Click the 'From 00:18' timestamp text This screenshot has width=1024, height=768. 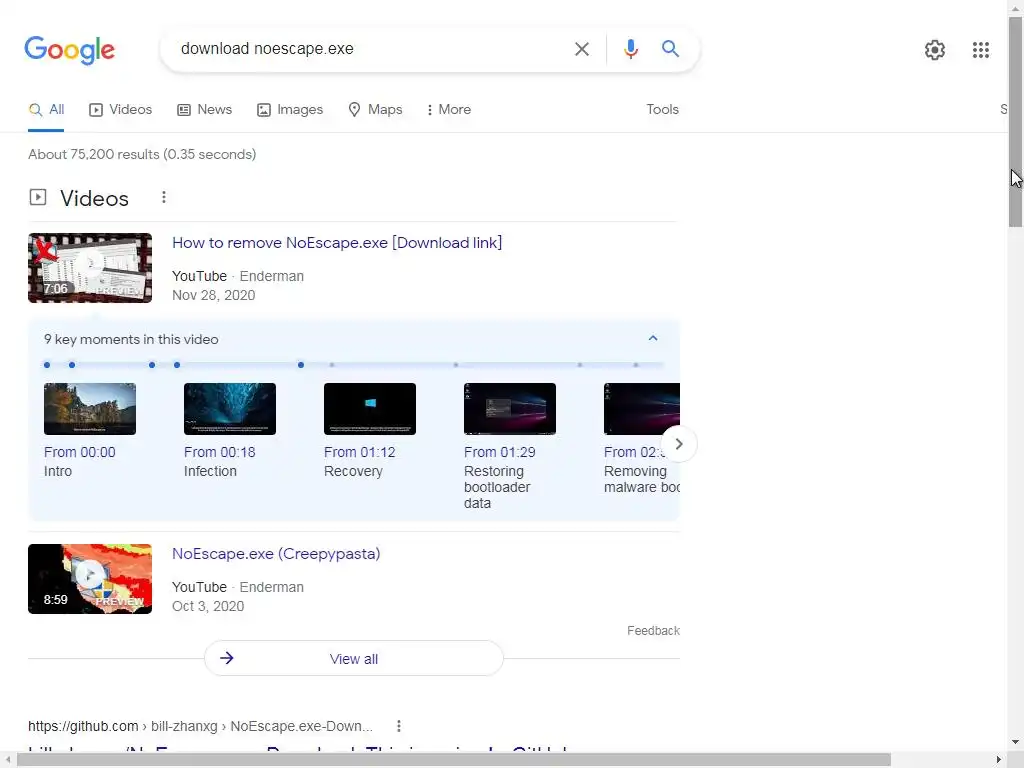pyautogui.click(x=219, y=453)
